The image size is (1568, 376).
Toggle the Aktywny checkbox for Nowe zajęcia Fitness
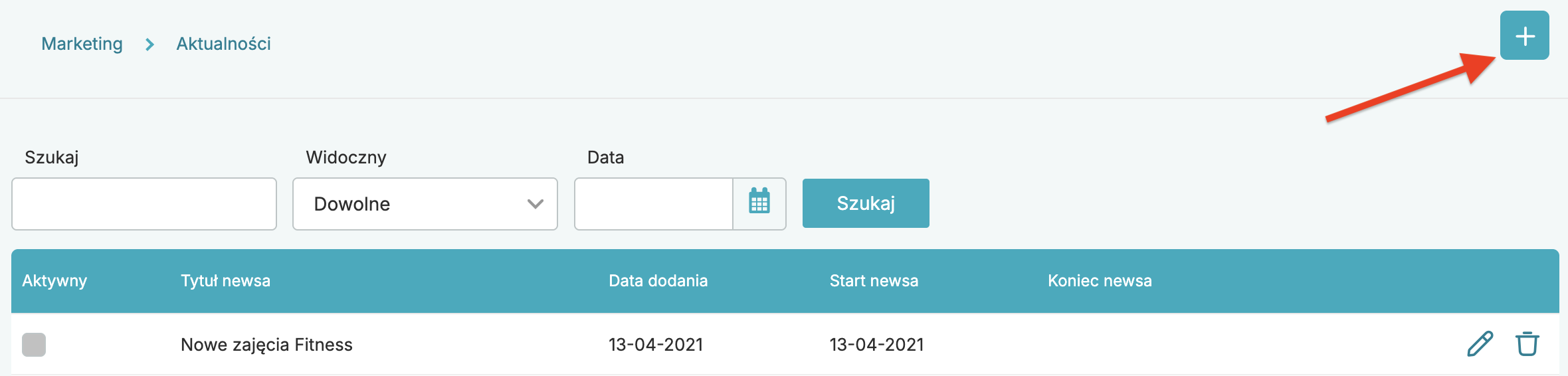click(34, 345)
